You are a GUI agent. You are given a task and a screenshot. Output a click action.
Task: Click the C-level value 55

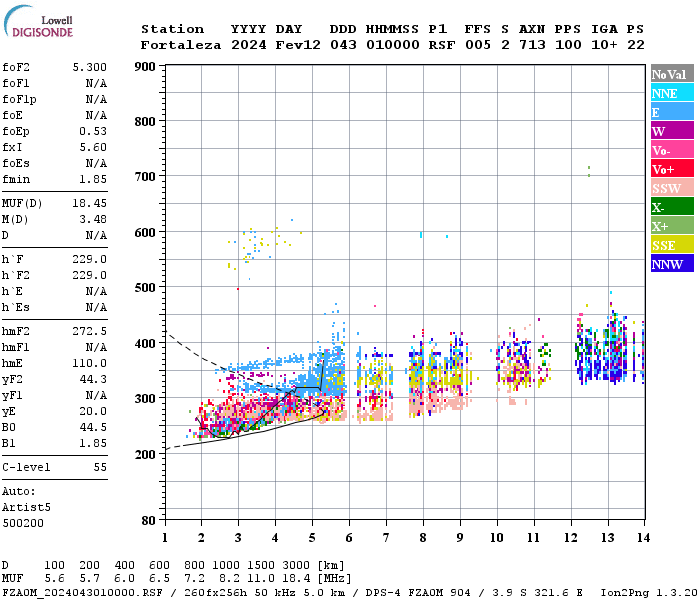click(100, 467)
